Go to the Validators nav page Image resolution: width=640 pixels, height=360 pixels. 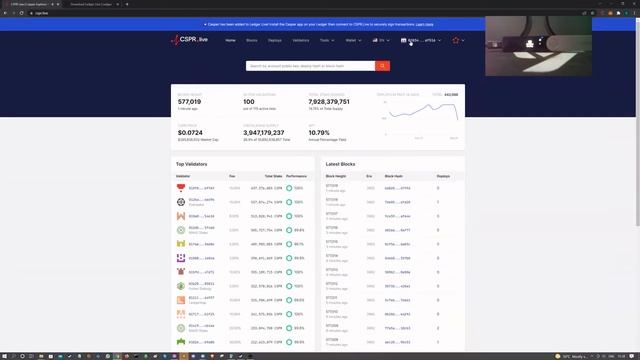301,40
